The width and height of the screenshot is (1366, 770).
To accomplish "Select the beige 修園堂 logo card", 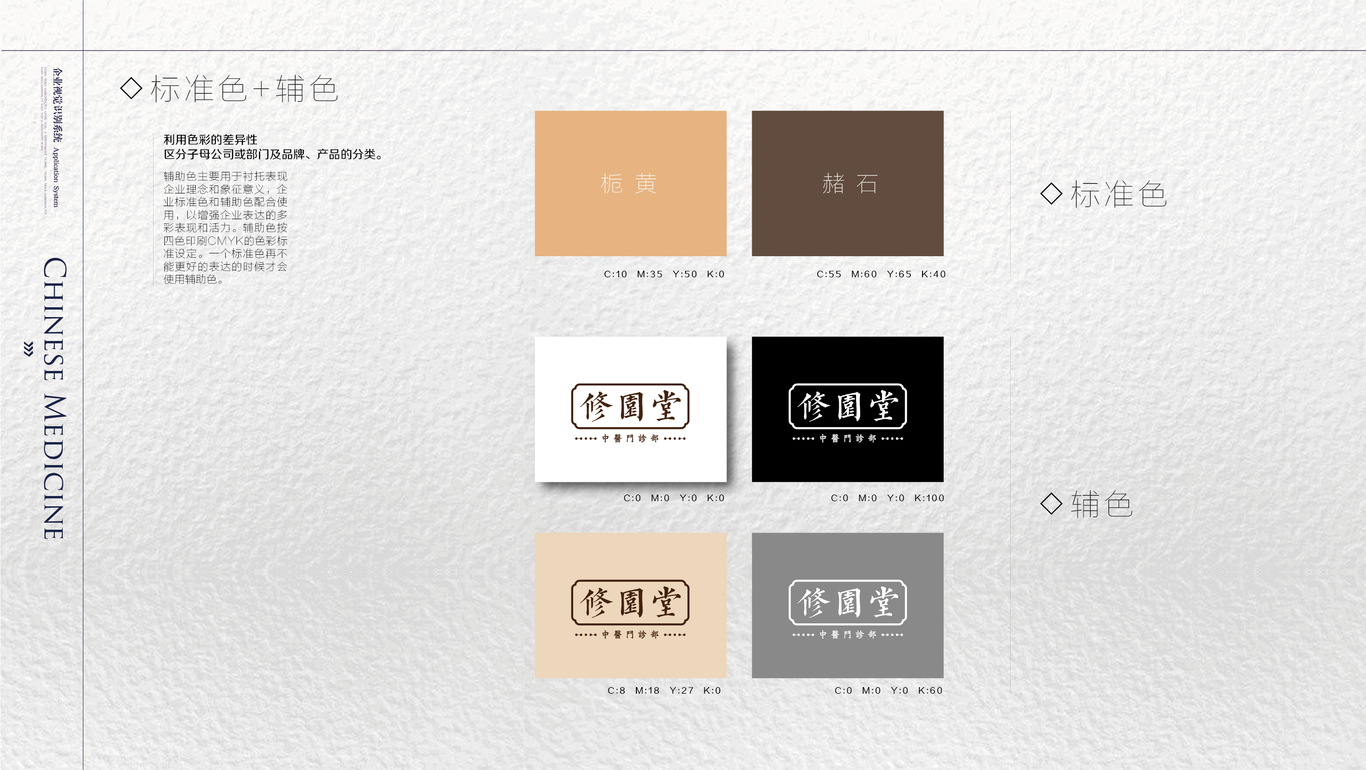I will (631, 605).
